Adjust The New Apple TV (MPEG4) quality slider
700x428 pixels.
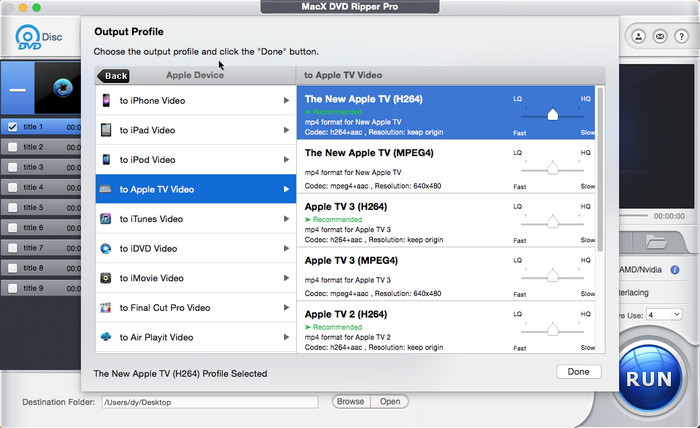point(553,169)
